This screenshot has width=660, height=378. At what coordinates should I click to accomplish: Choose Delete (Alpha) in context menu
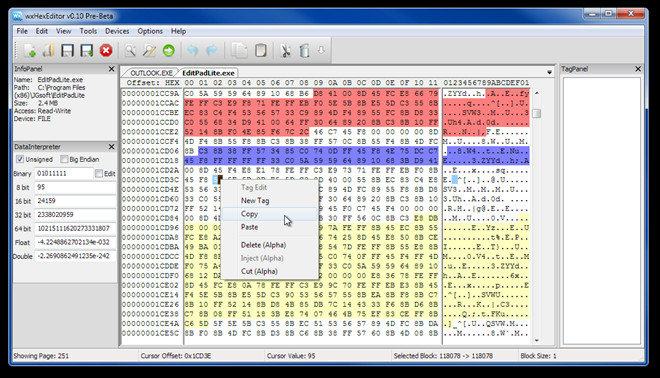269,245
